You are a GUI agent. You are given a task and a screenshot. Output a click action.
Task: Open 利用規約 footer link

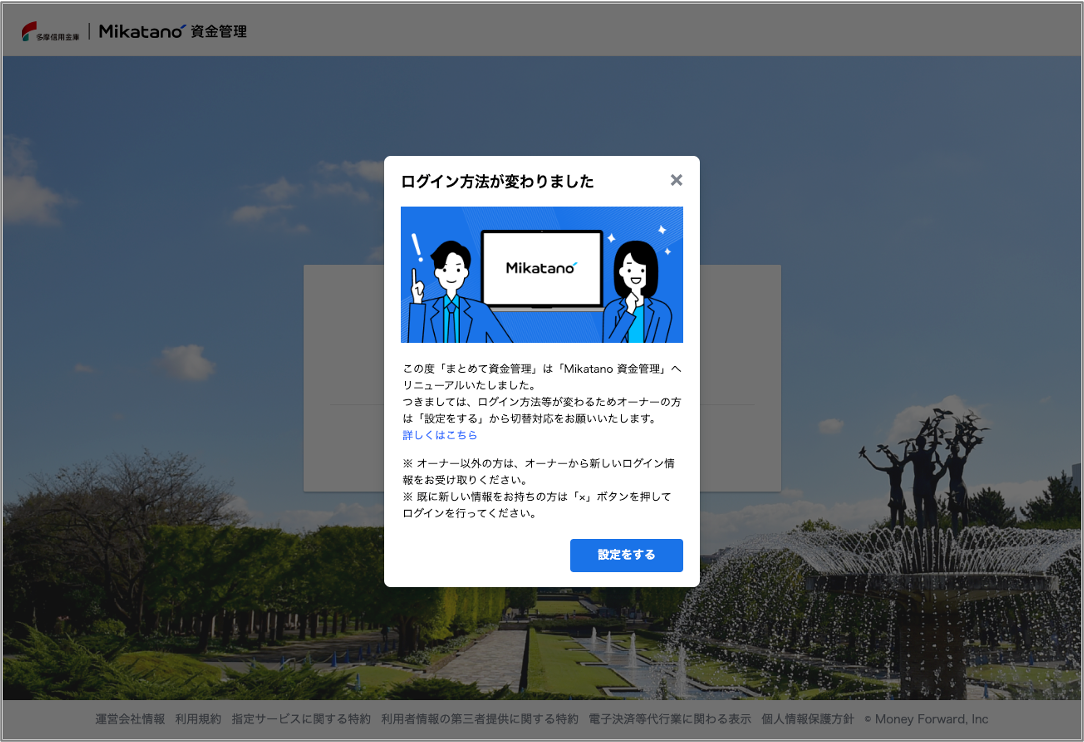click(x=198, y=719)
